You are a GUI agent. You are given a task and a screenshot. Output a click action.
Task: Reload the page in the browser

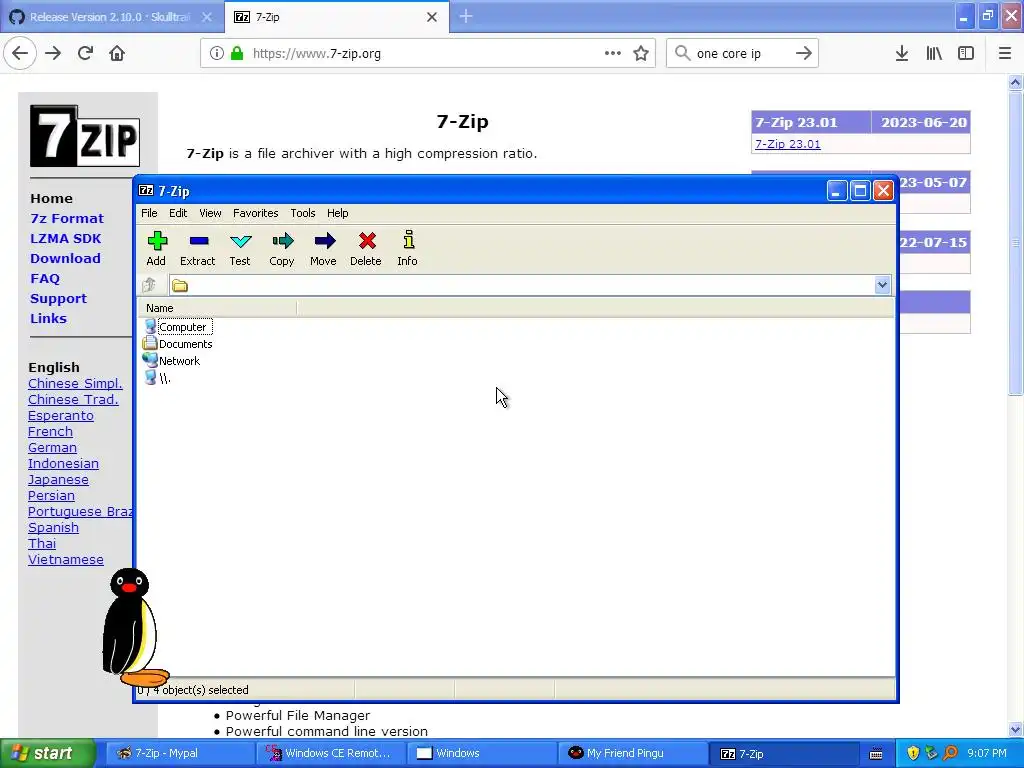85,53
